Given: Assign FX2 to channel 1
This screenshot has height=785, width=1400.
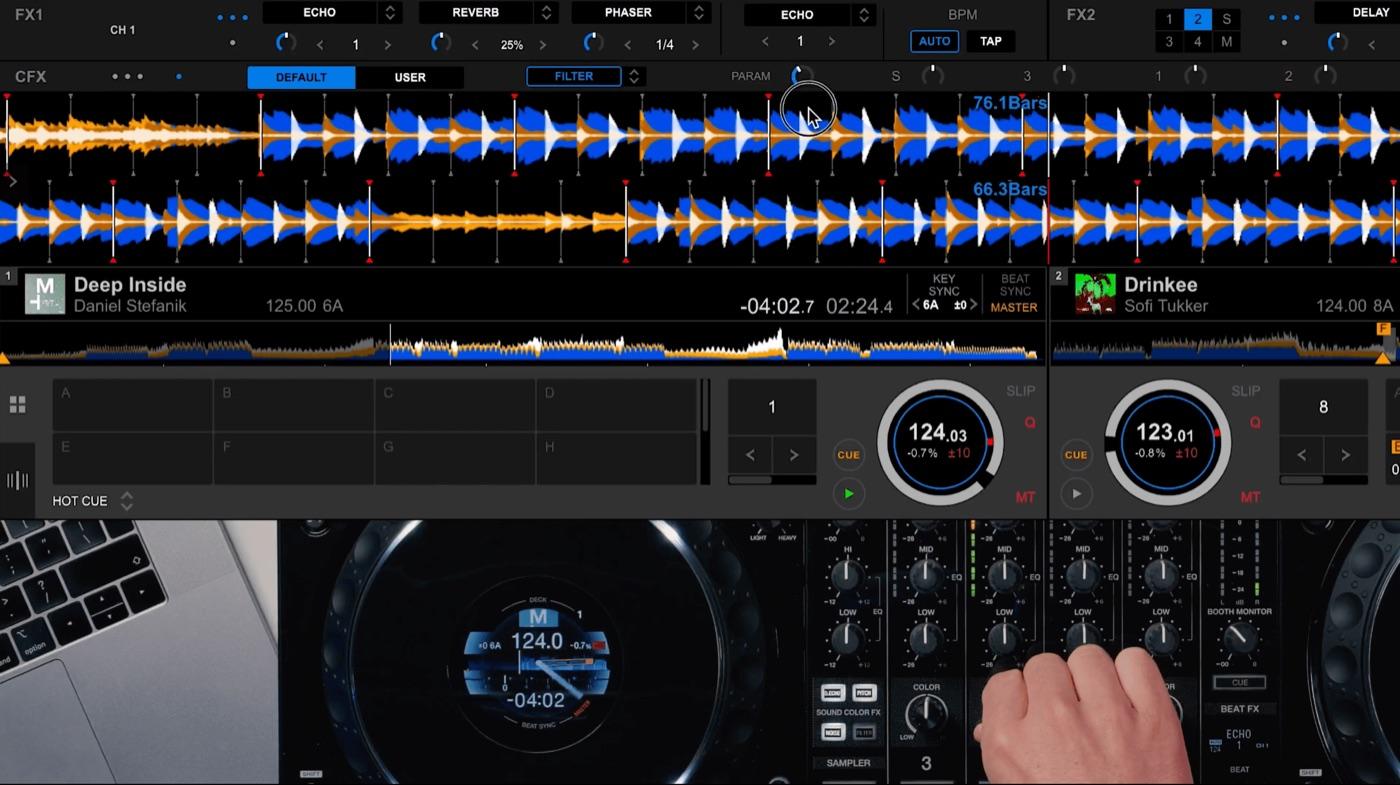Looking at the screenshot, I should click(x=1169, y=19).
